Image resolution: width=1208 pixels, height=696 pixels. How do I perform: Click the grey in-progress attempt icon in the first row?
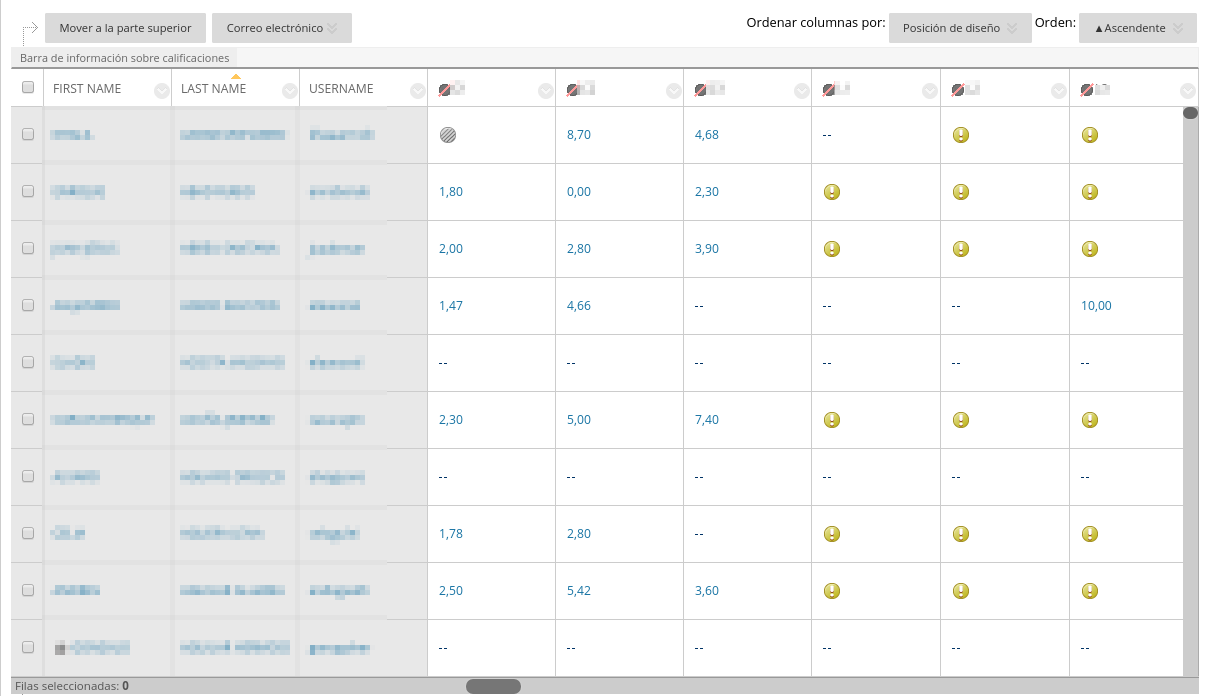[x=448, y=135]
